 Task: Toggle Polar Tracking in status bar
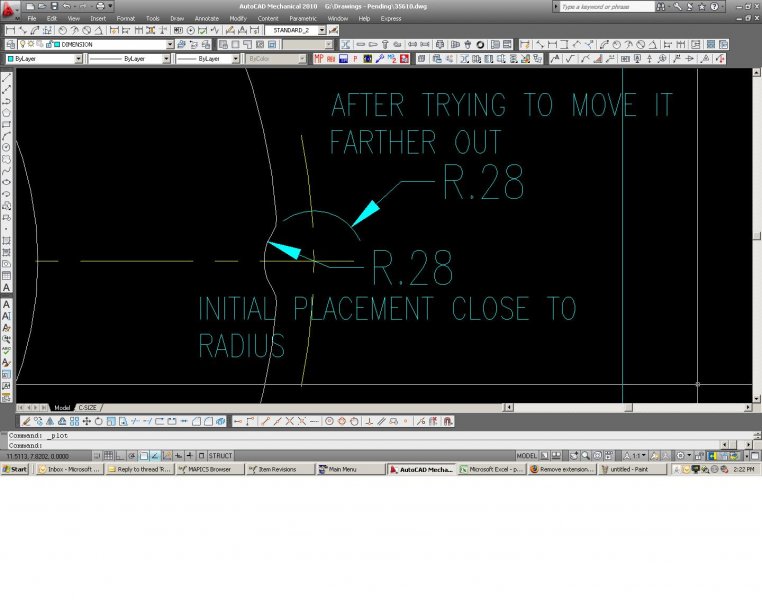132,456
